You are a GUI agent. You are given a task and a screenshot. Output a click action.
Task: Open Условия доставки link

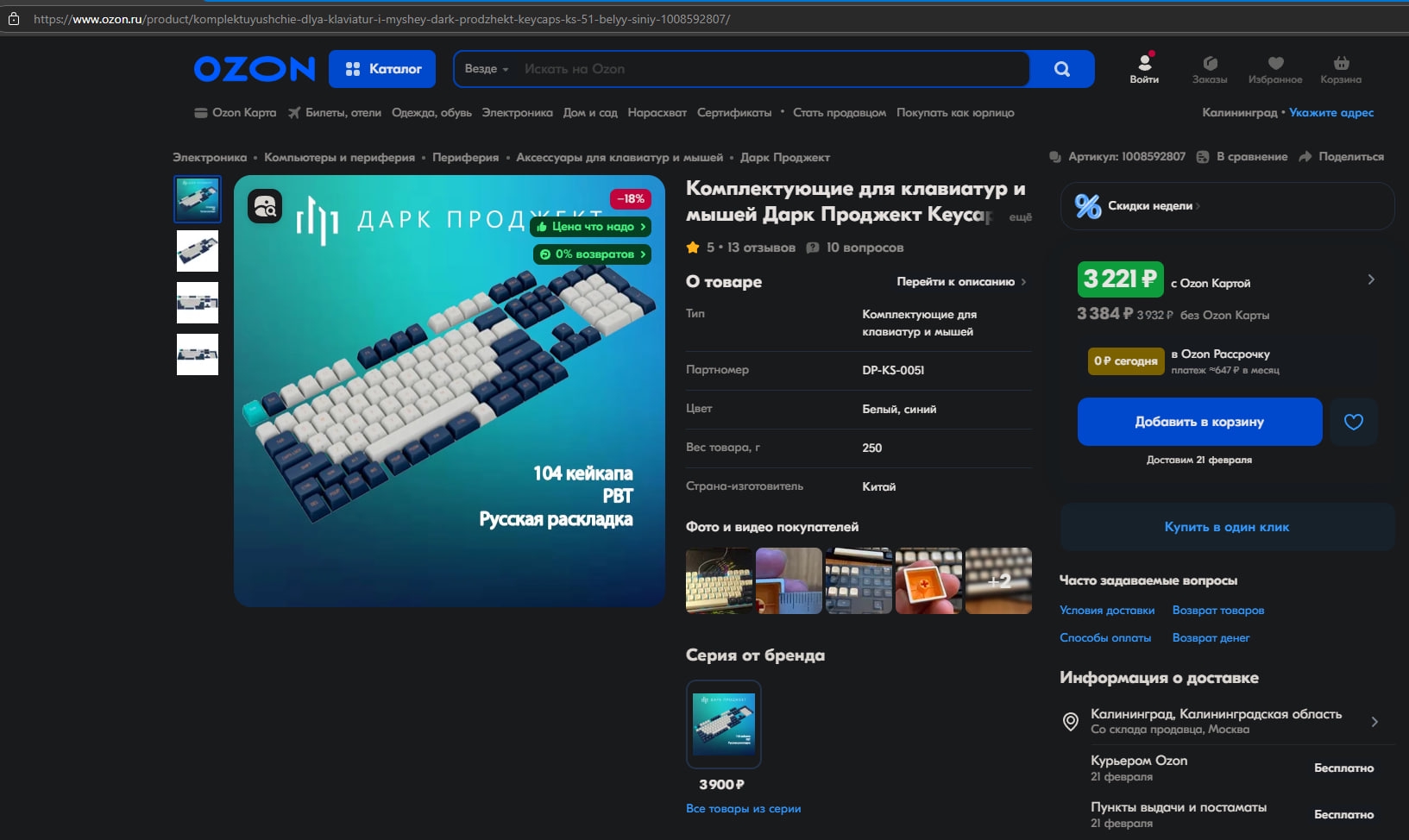1107,611
